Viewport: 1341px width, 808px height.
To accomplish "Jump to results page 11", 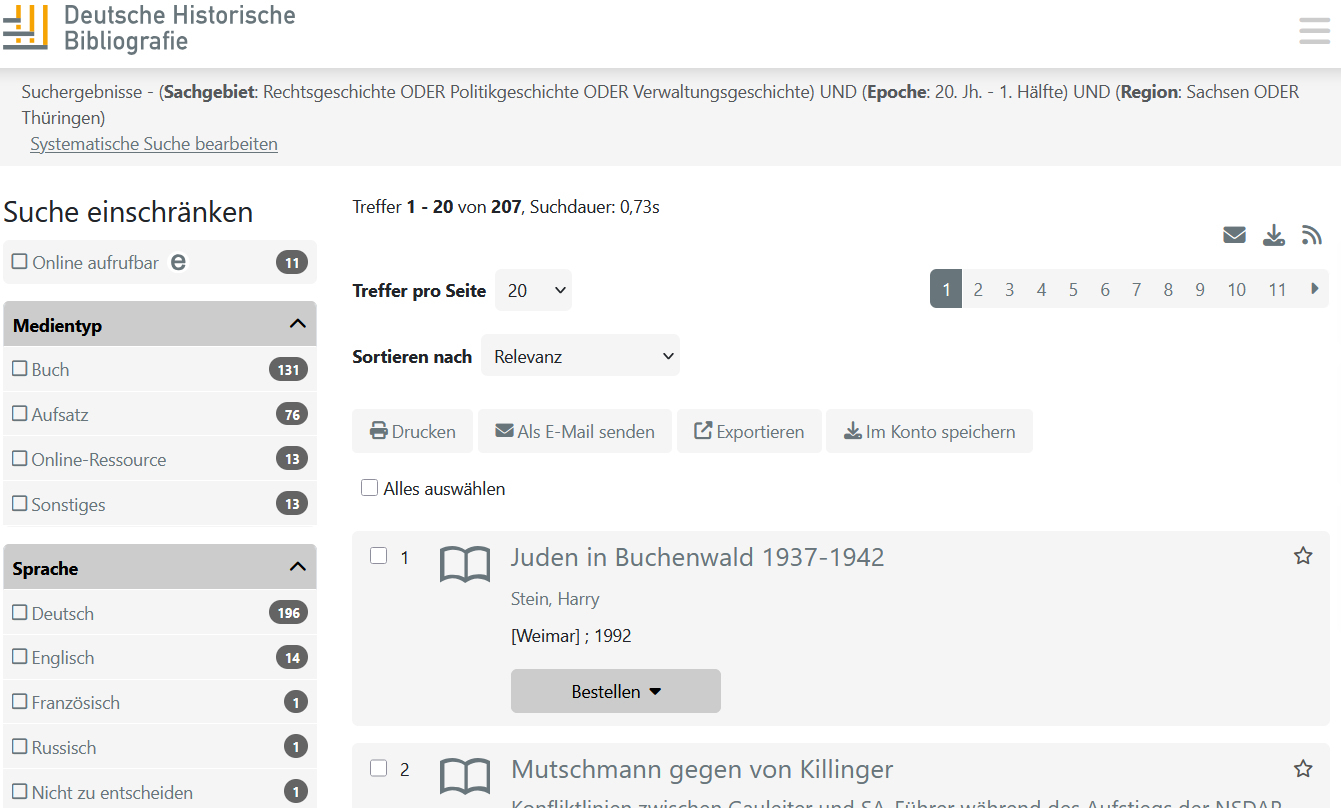I will 1276,289.
